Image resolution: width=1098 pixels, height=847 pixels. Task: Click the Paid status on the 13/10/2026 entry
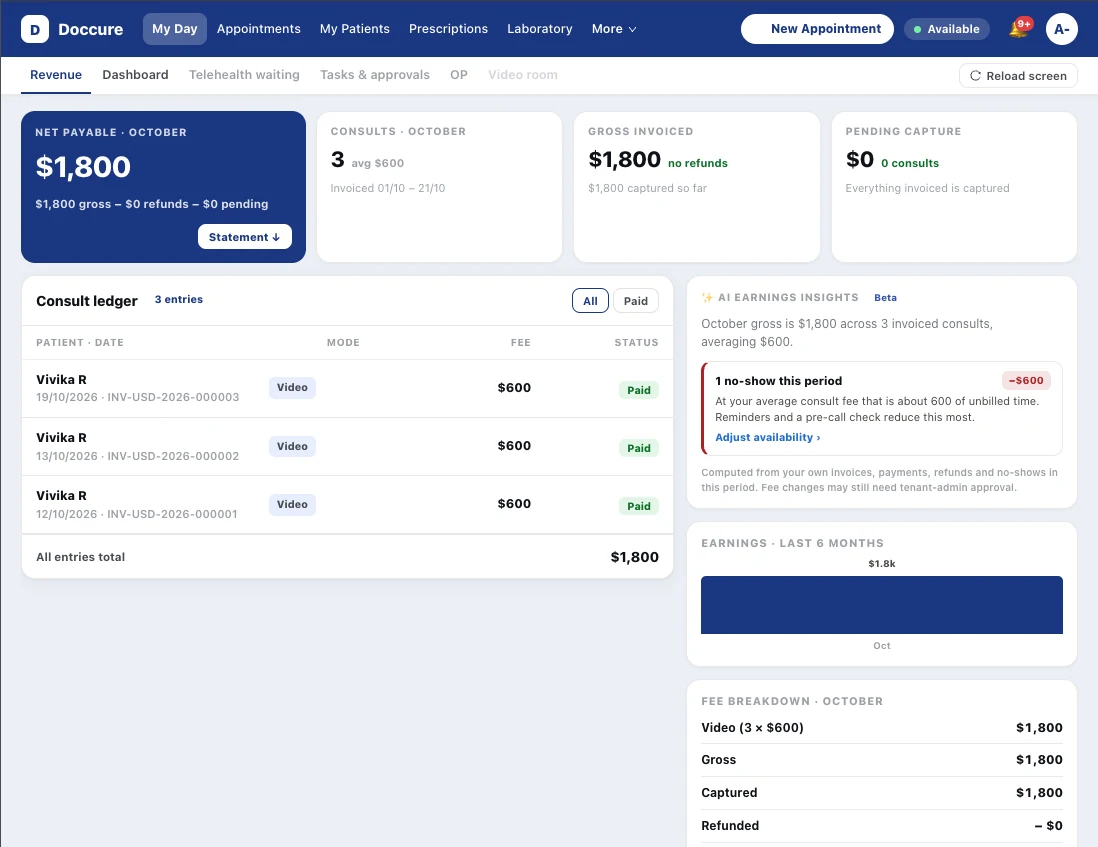click(x=639, y=448)
